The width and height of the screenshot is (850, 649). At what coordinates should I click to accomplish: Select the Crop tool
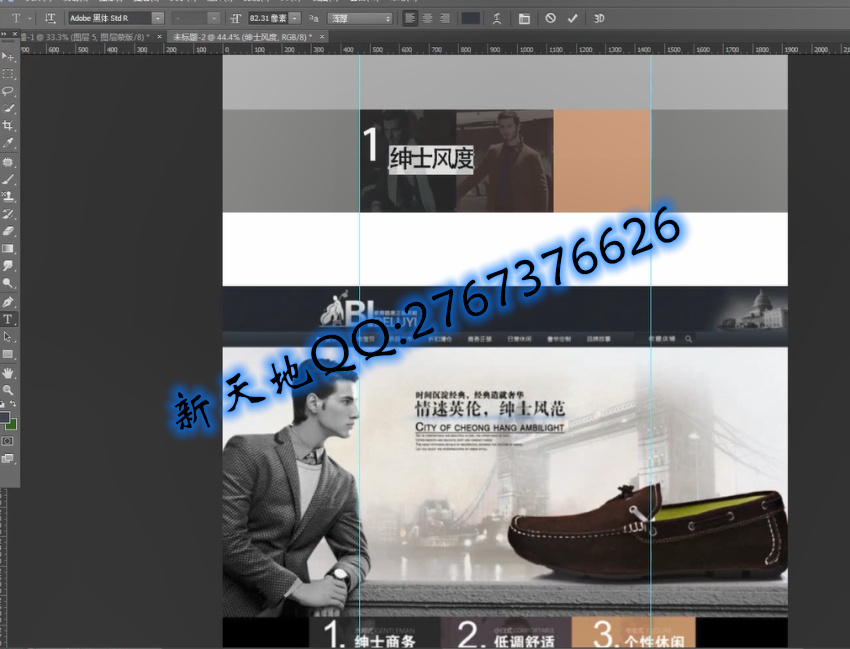8,126
